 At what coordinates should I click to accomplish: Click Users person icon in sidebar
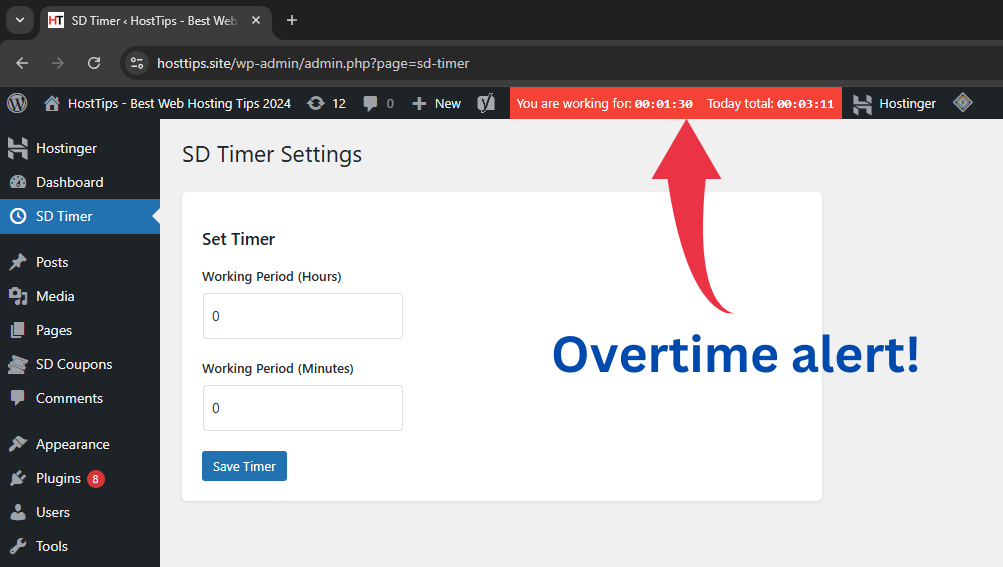click(18, 512)
